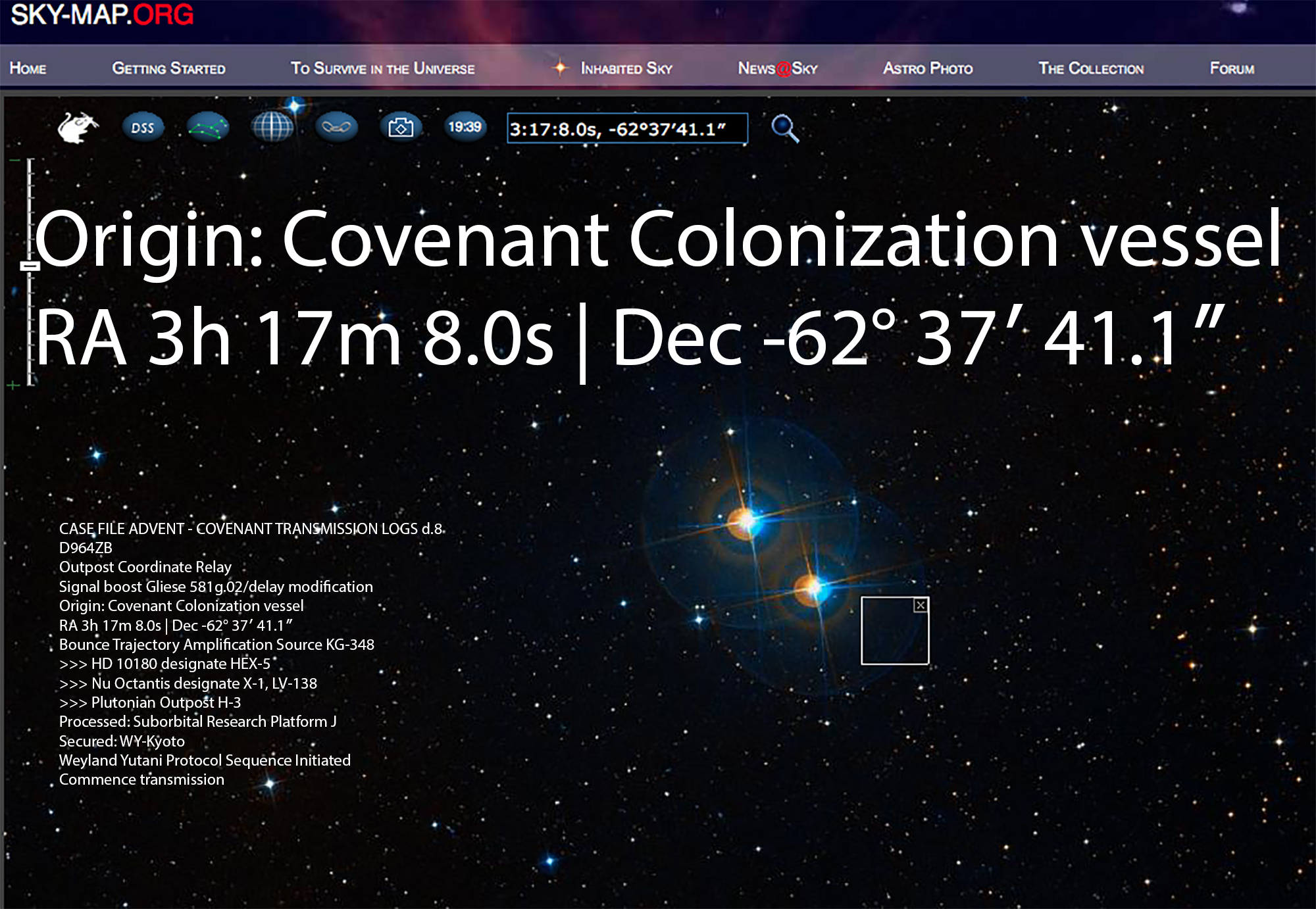
Task: Open the Inhabited Sky menu item
Action: click(626, 68)
